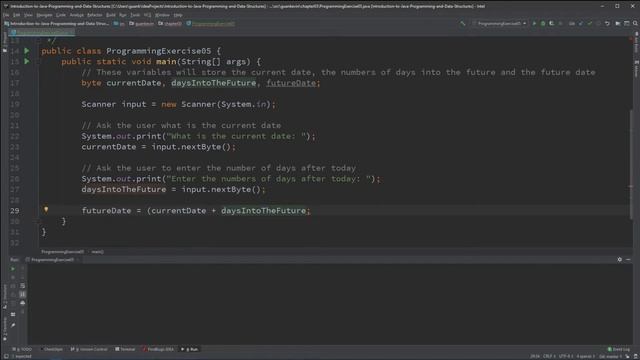Build the project with the hammer icon
Image resolution: width=640 pixels, height=360 pixels.
coord(462,24)
